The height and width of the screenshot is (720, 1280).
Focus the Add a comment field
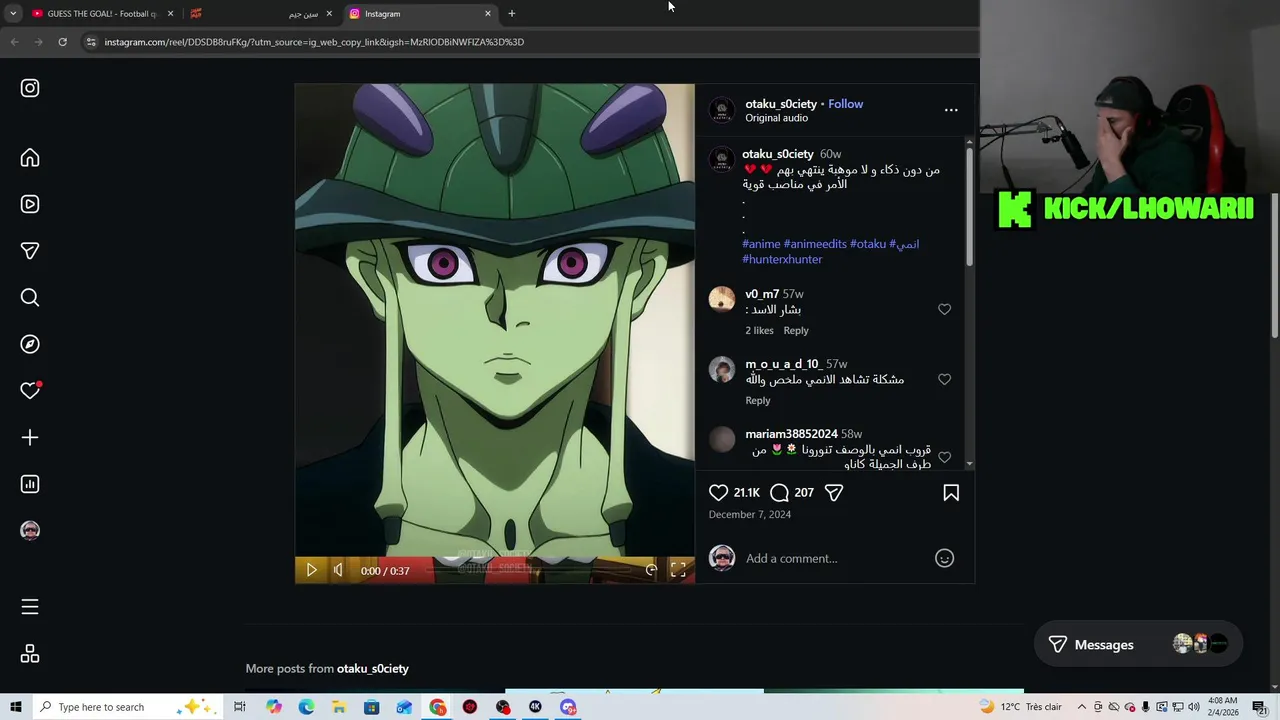coord(835,558)
